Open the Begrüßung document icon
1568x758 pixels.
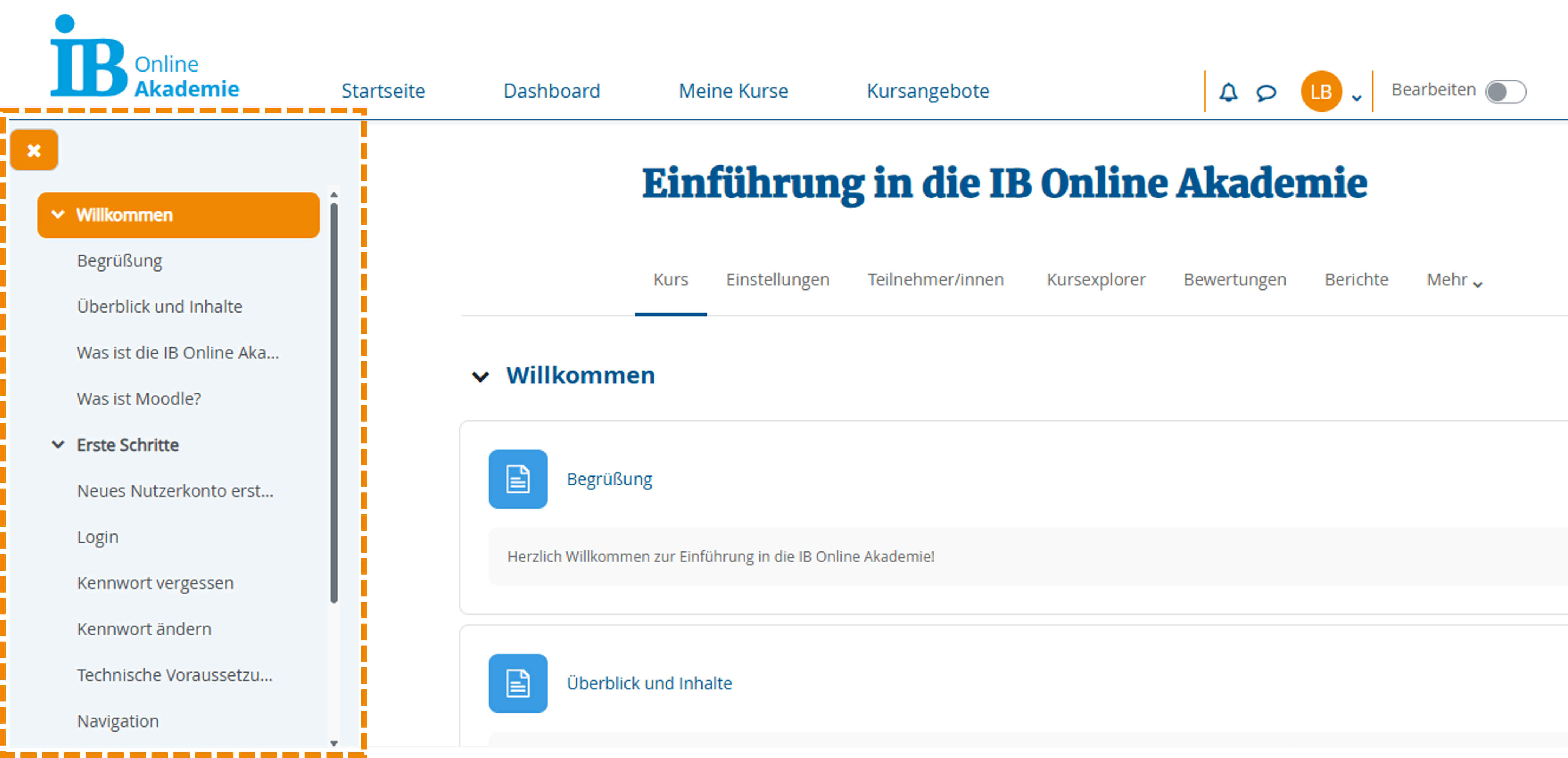517,480
